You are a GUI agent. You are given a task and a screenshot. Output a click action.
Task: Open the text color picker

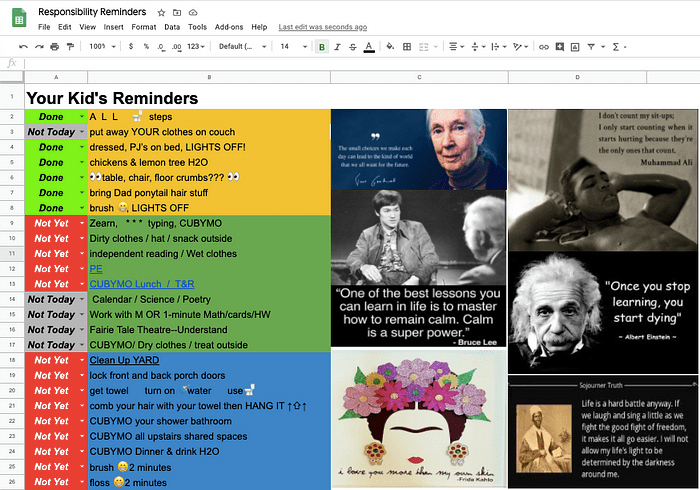369,47
